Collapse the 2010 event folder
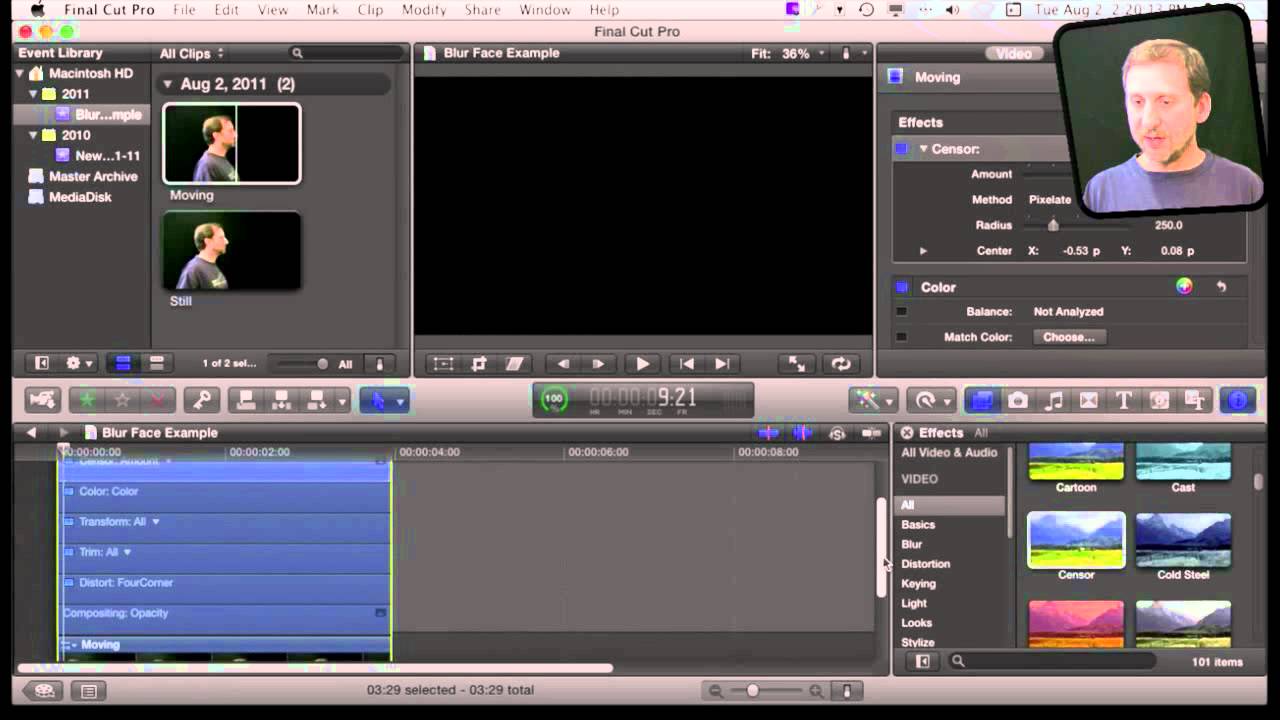Viewport: 1280px width, 720px height. (x=33, y=135)
